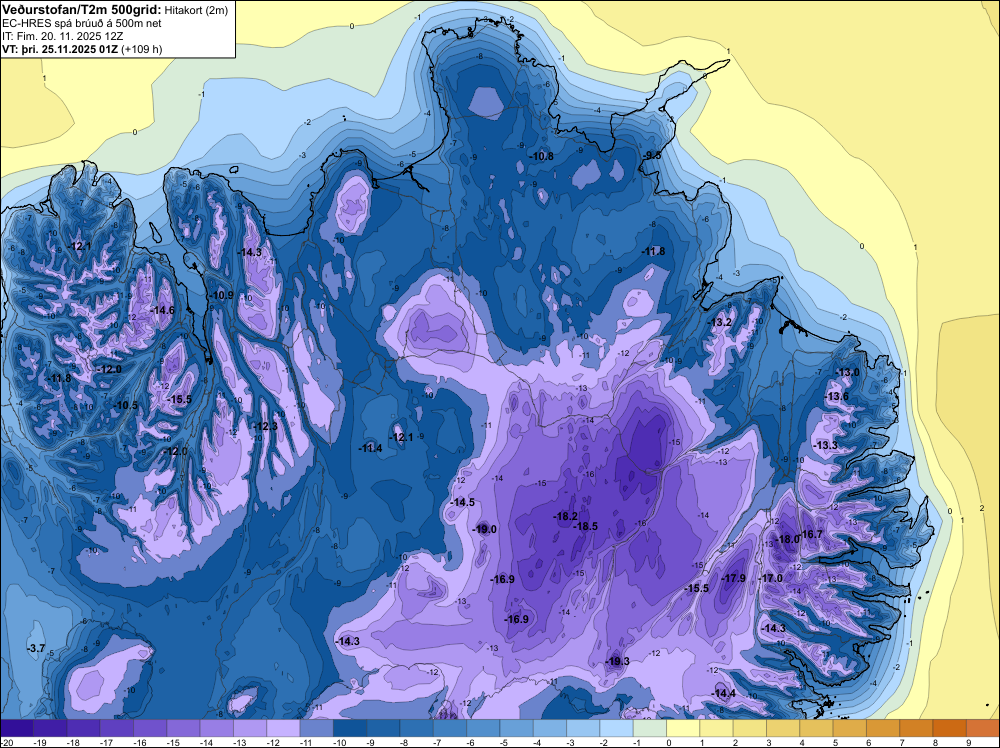Screen dimensions: 1000x748
Task: Select the -18.5 temperature value
Action: click(586, 526)
